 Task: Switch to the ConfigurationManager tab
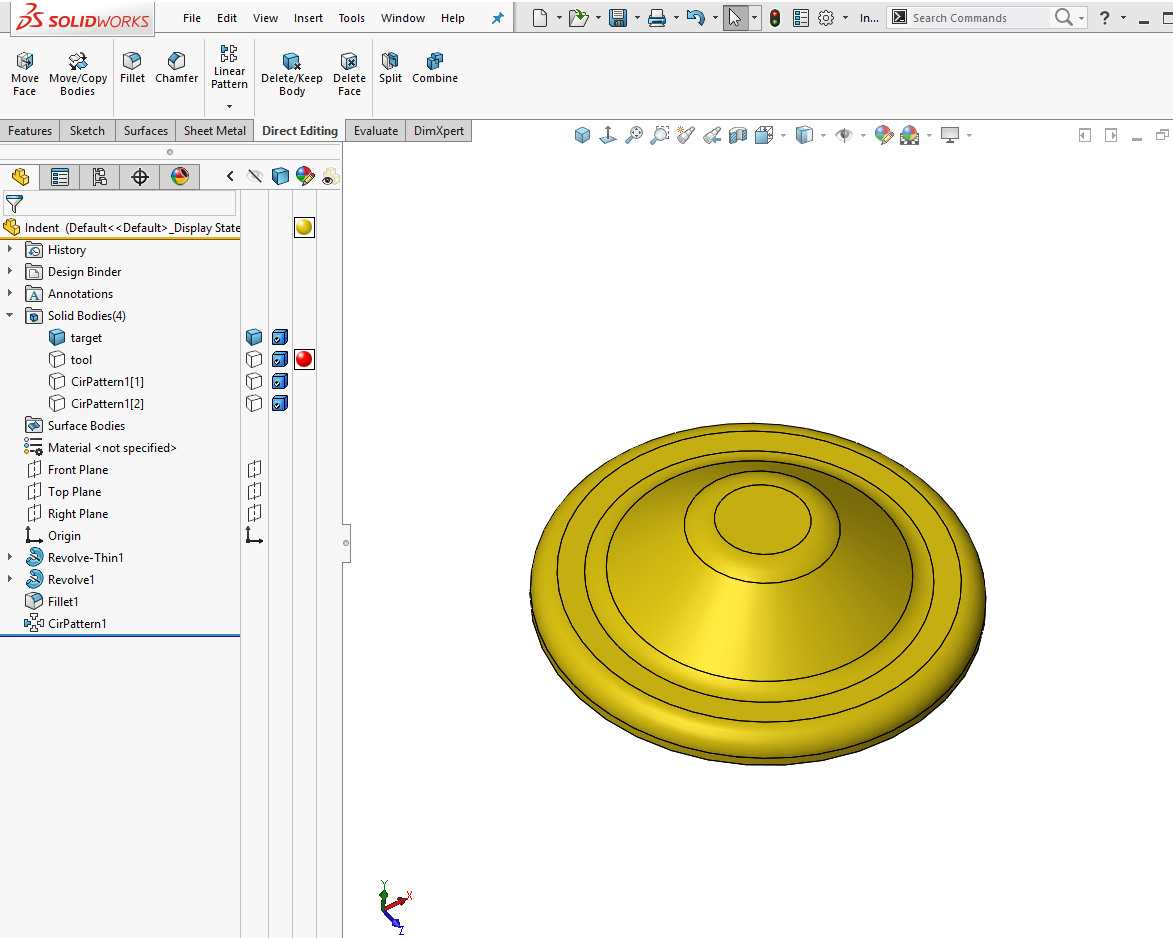[x=99, y=177]
